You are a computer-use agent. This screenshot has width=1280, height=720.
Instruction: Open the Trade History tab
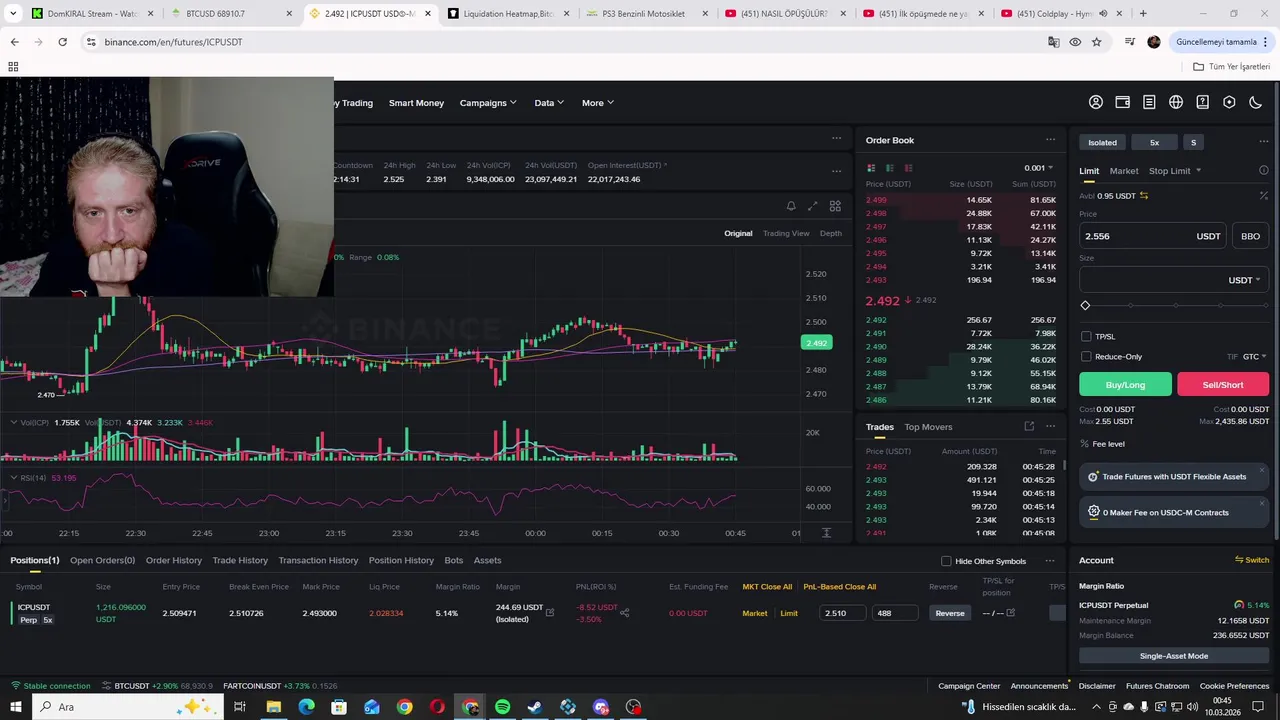(240, 560)
